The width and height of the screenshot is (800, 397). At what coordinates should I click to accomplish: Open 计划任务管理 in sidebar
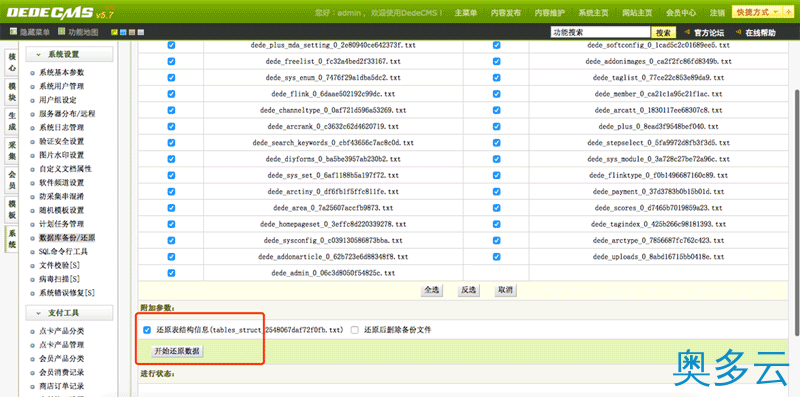[x=61, y=225]
